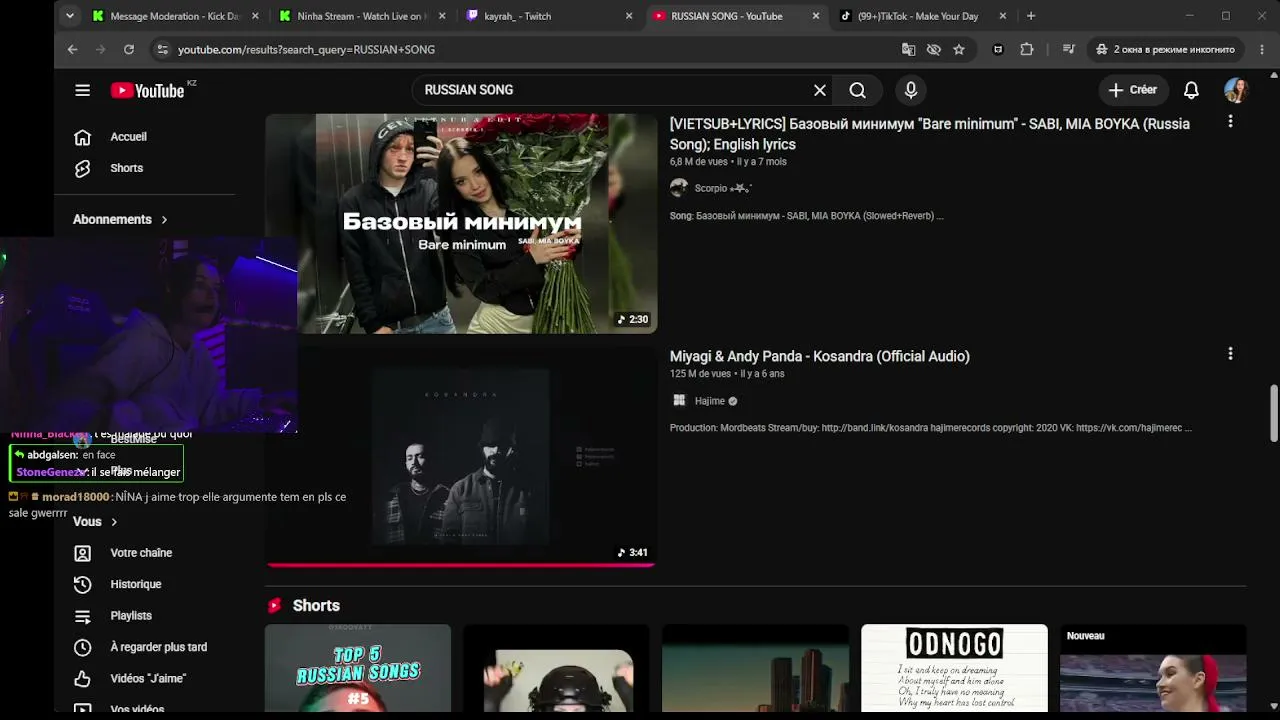Open the ODNOGO lyrics short
Screen dimensions: 1280x720
[x=954, y=668]
